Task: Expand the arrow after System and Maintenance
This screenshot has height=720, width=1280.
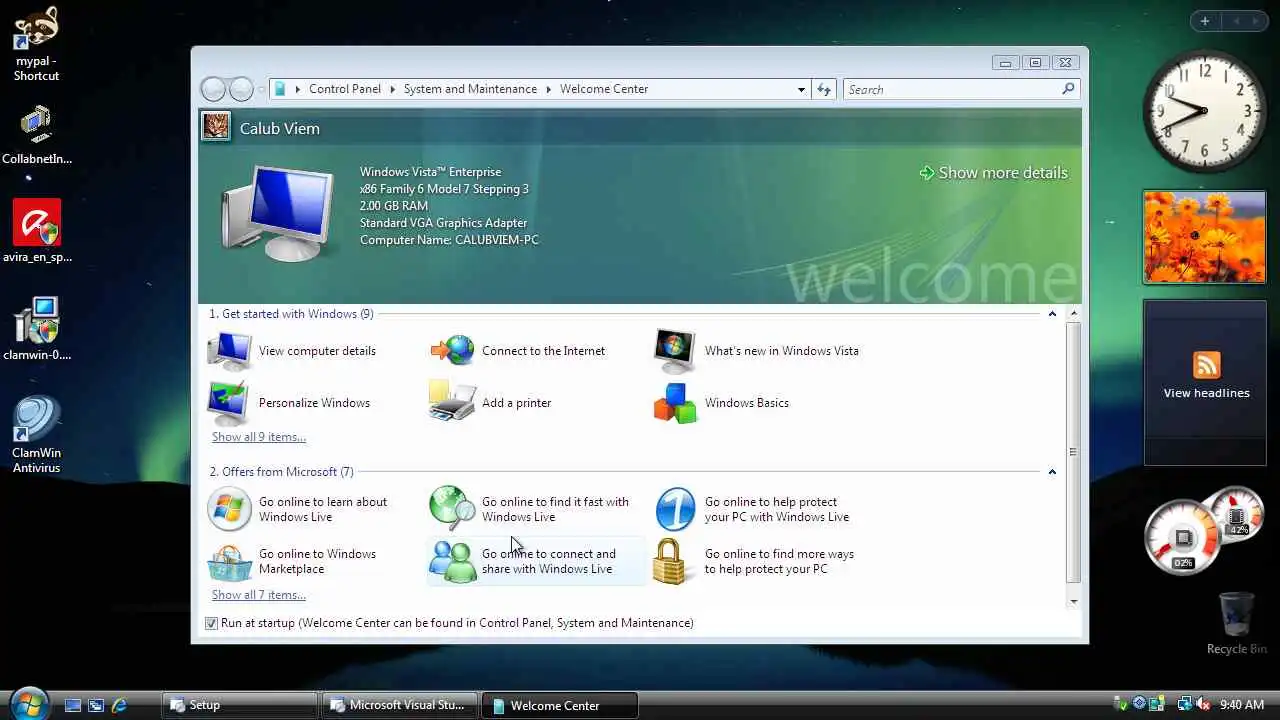Action: tap(548, 89)
